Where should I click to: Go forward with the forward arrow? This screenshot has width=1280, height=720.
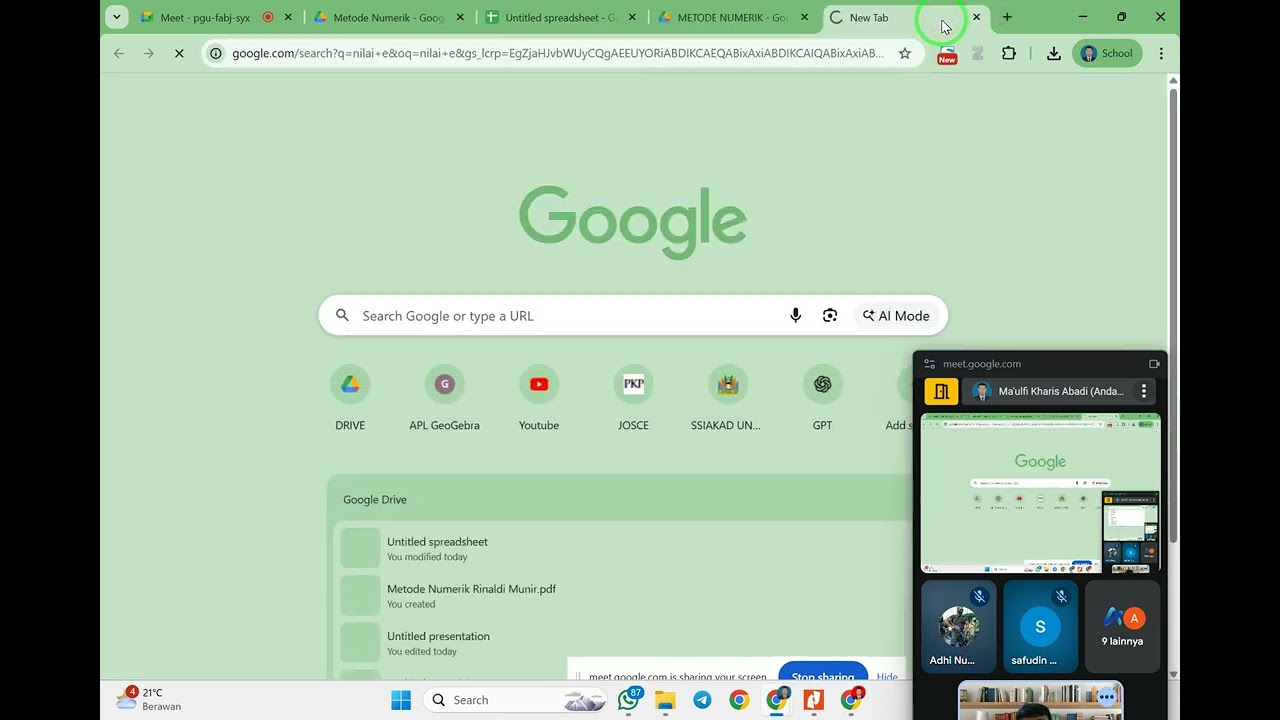tap(149, 53)
